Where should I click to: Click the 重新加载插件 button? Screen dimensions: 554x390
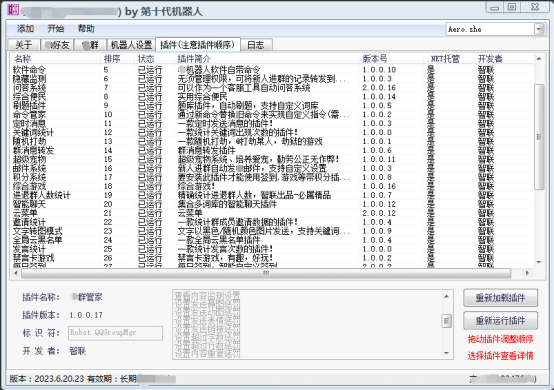point(500,298)
